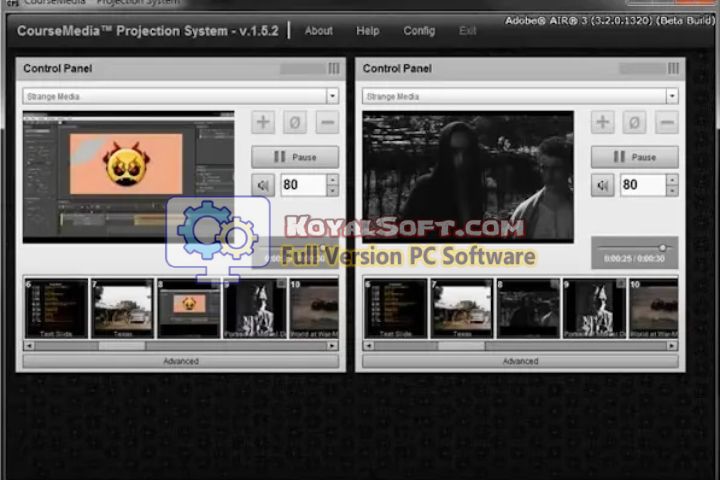Open the left Strange Media dropdown

coord(333,96)
